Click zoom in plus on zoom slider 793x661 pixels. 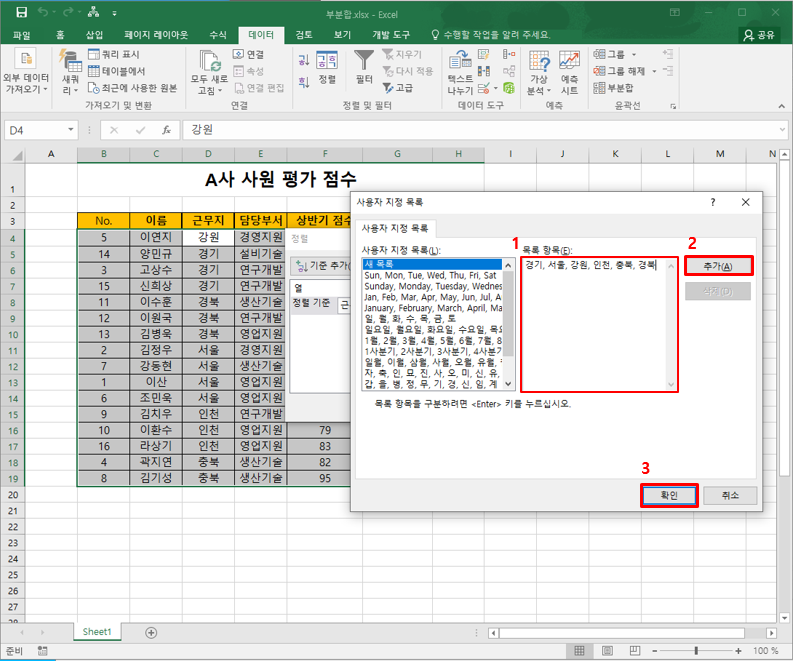(738, 651)
